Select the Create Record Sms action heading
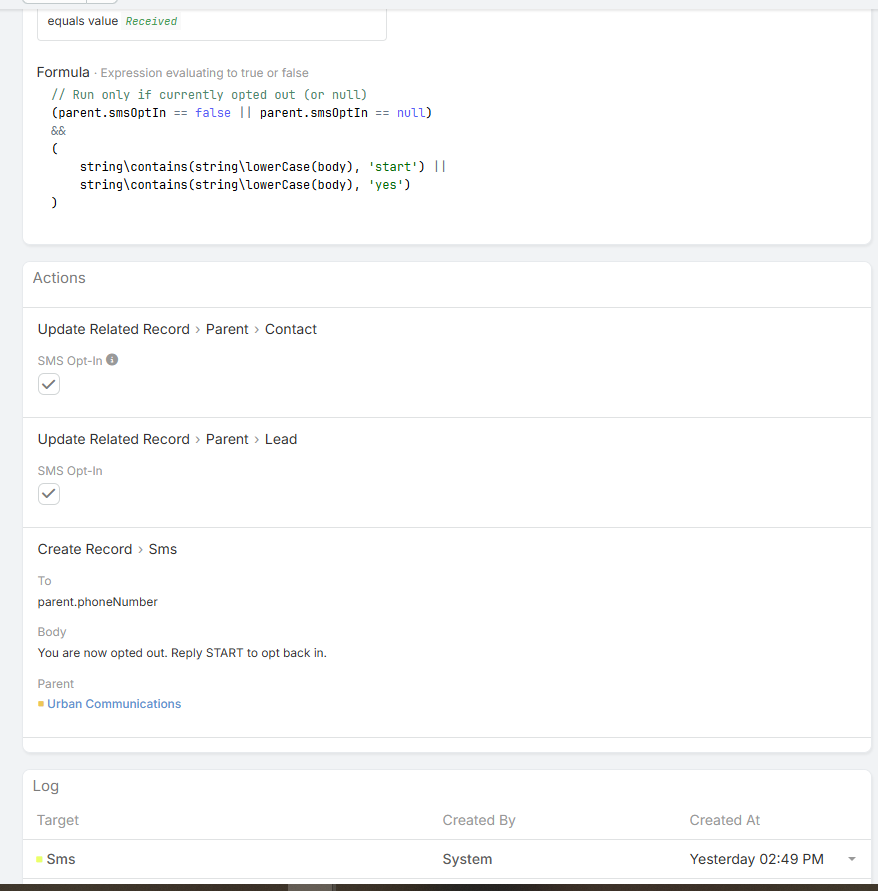The image size is (878, 891). click(107, 549)
